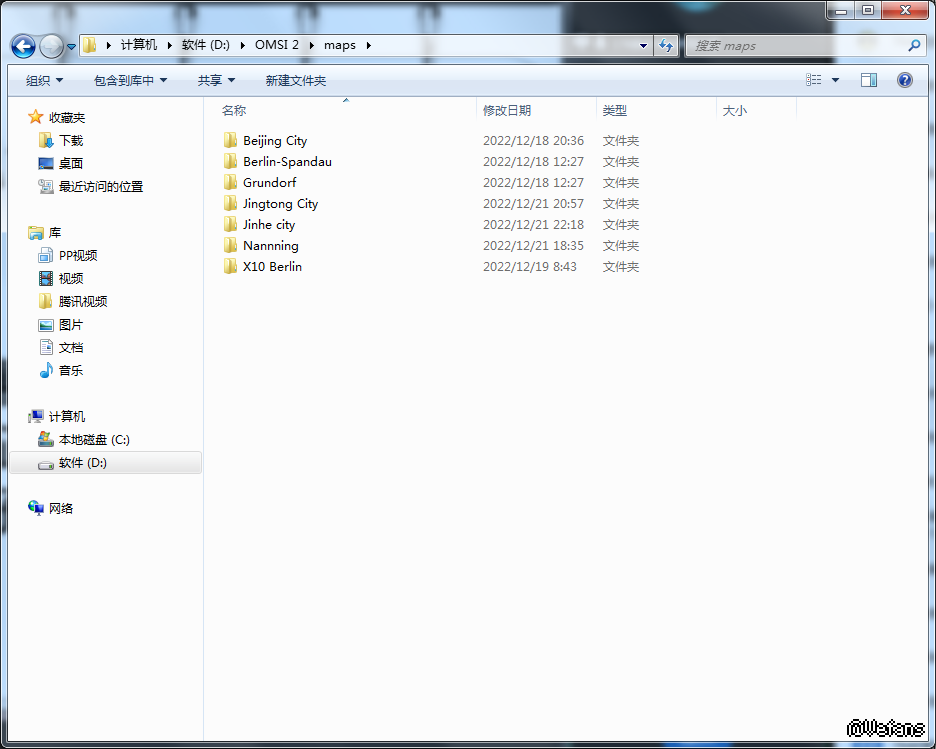Select 软件 (D:) drive in navigation pane
936x749 pixels.
(x=106, y=463)
